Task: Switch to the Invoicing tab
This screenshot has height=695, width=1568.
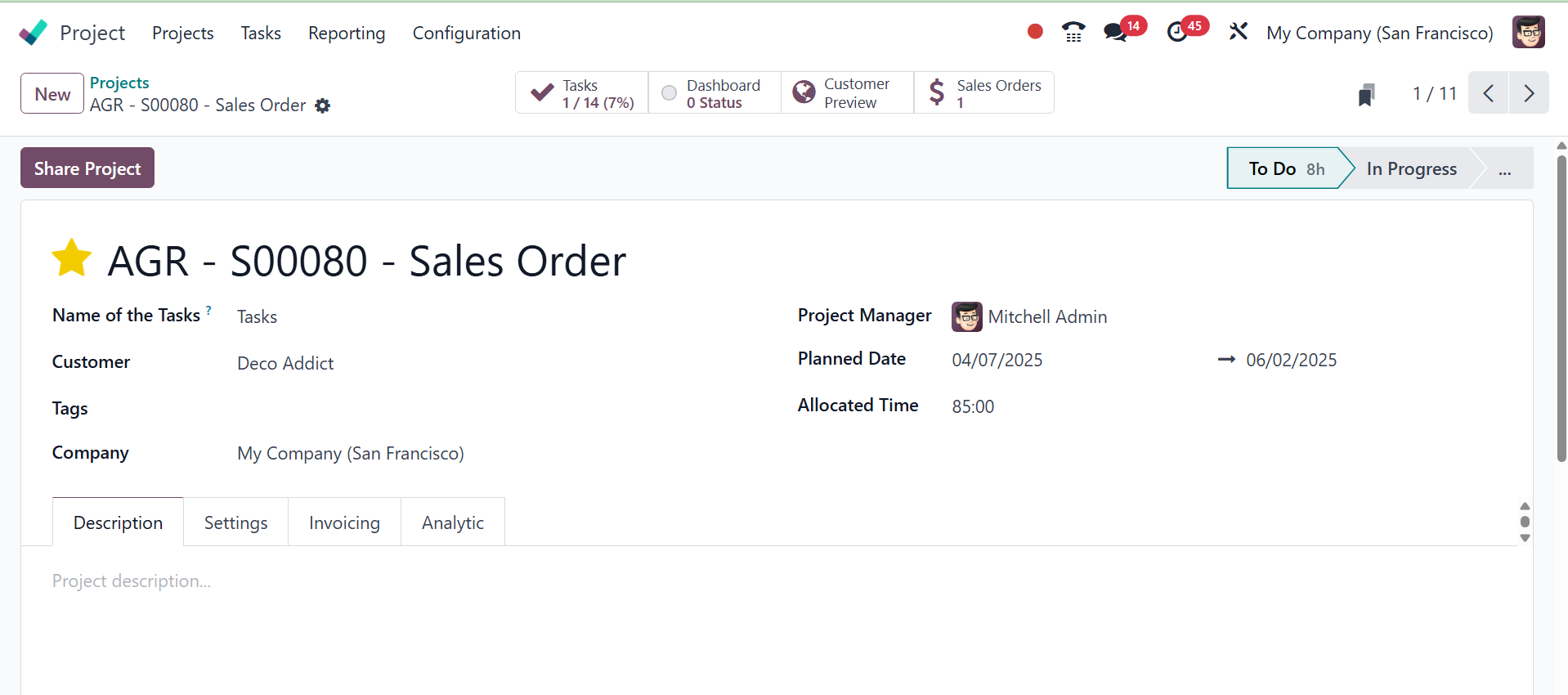Action: click(344, 522)
